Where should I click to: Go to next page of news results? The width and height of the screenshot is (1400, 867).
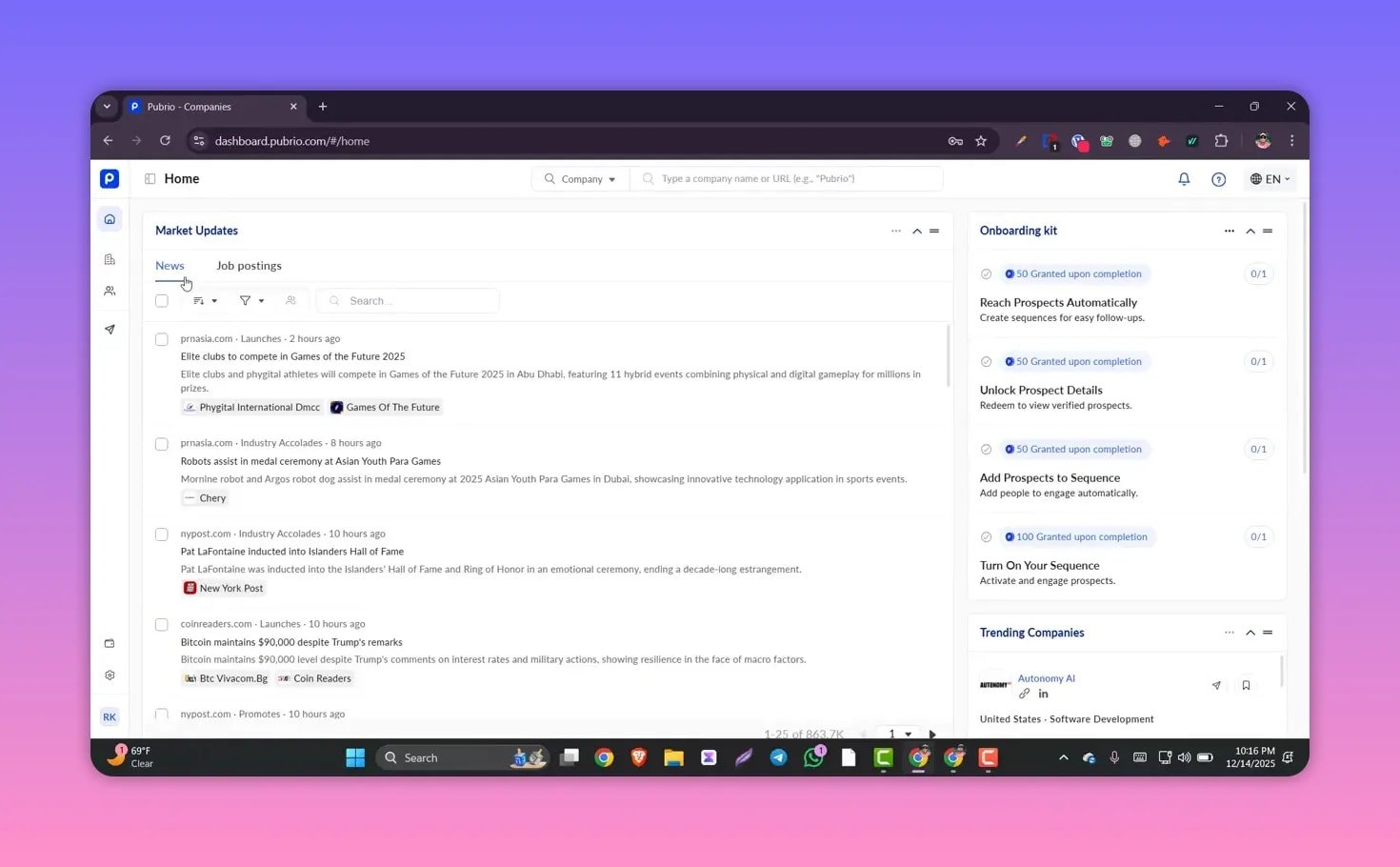tap(932, 734)
